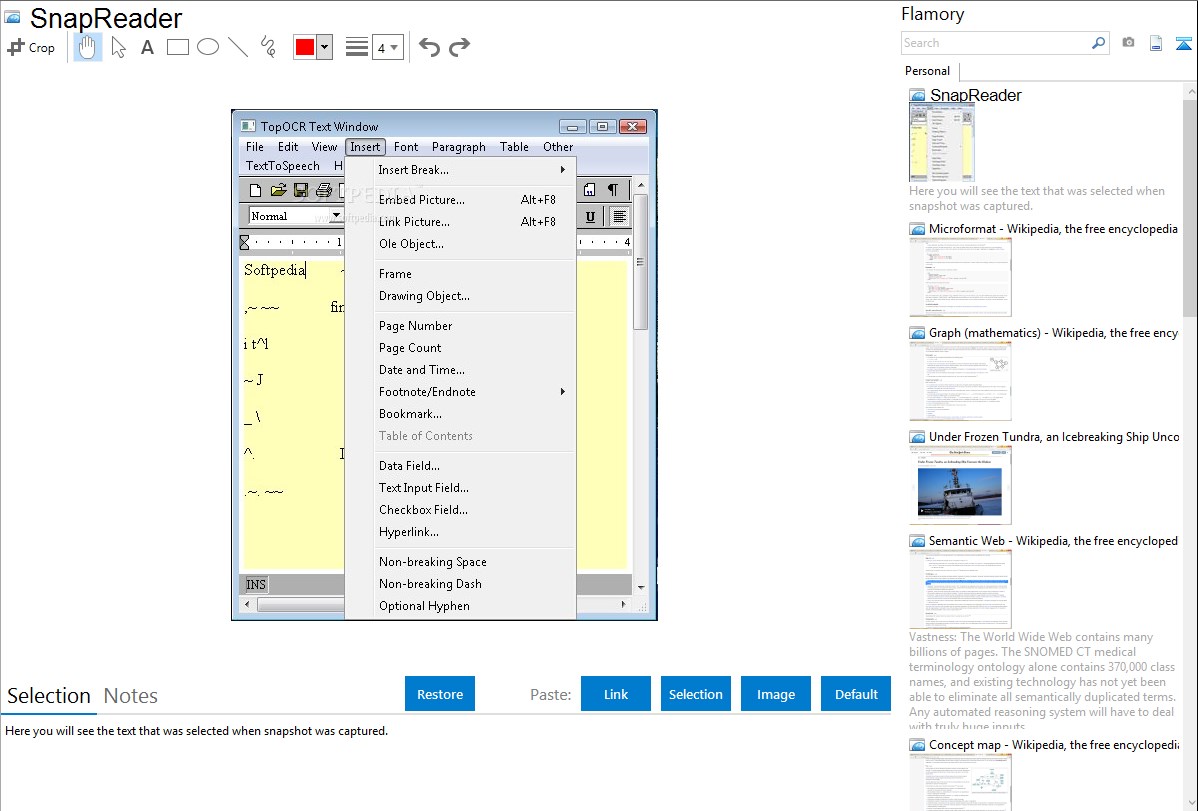Choose the text annotation tool

click(x=147, y=47)
